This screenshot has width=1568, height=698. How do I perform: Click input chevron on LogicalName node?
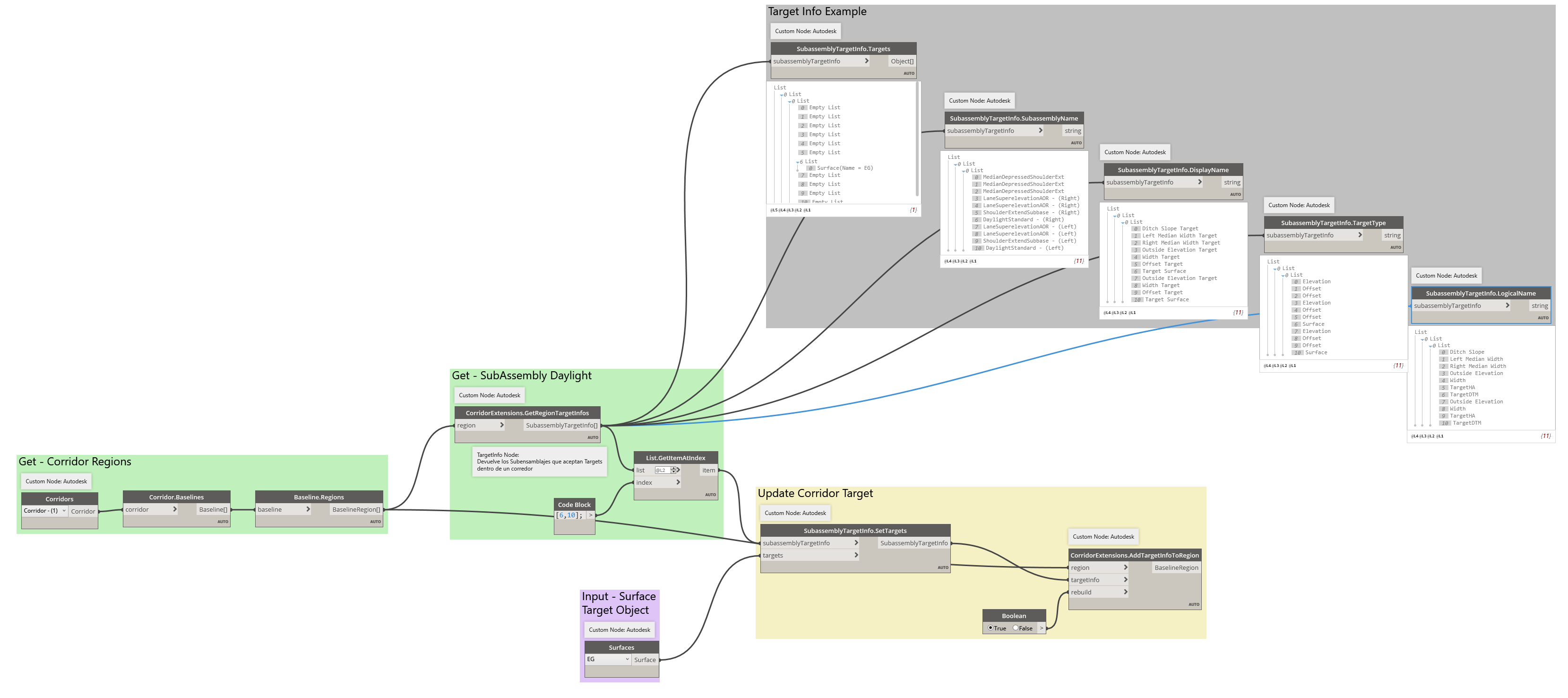[x=1507, y=306]
